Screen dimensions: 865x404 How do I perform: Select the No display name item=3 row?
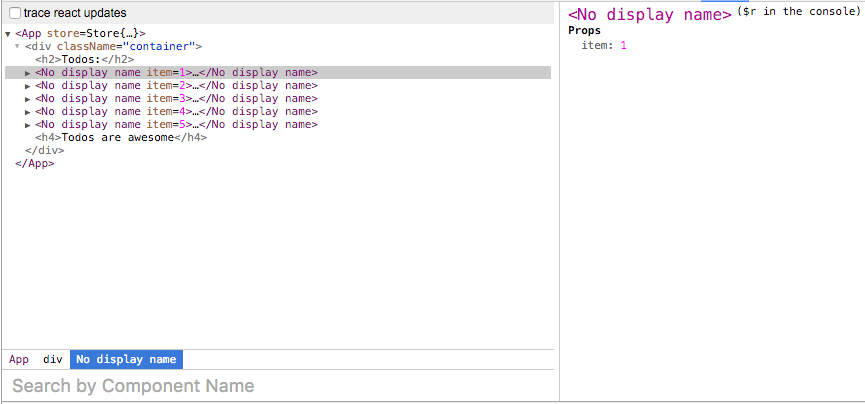pyautogui.click(x=176, y=99)
